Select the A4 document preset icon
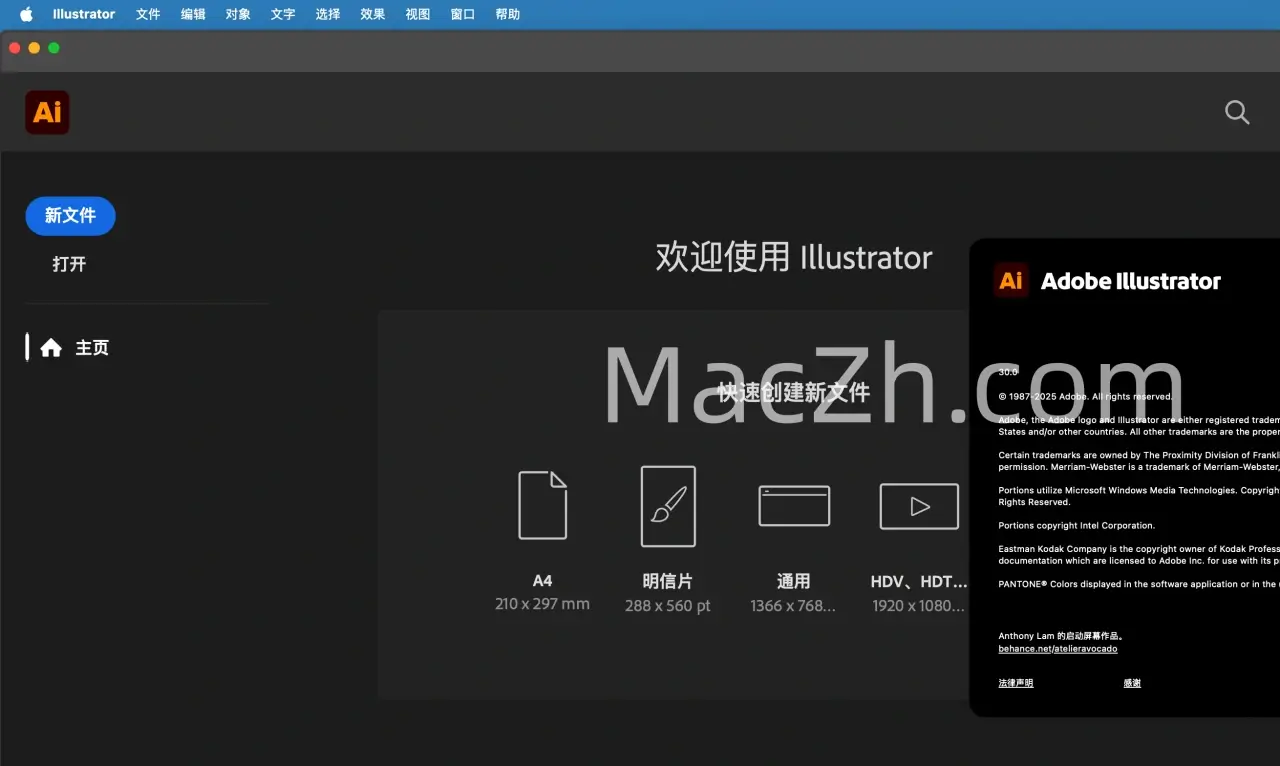Viewport: 1280px width, 766px height. coord(542,506)
